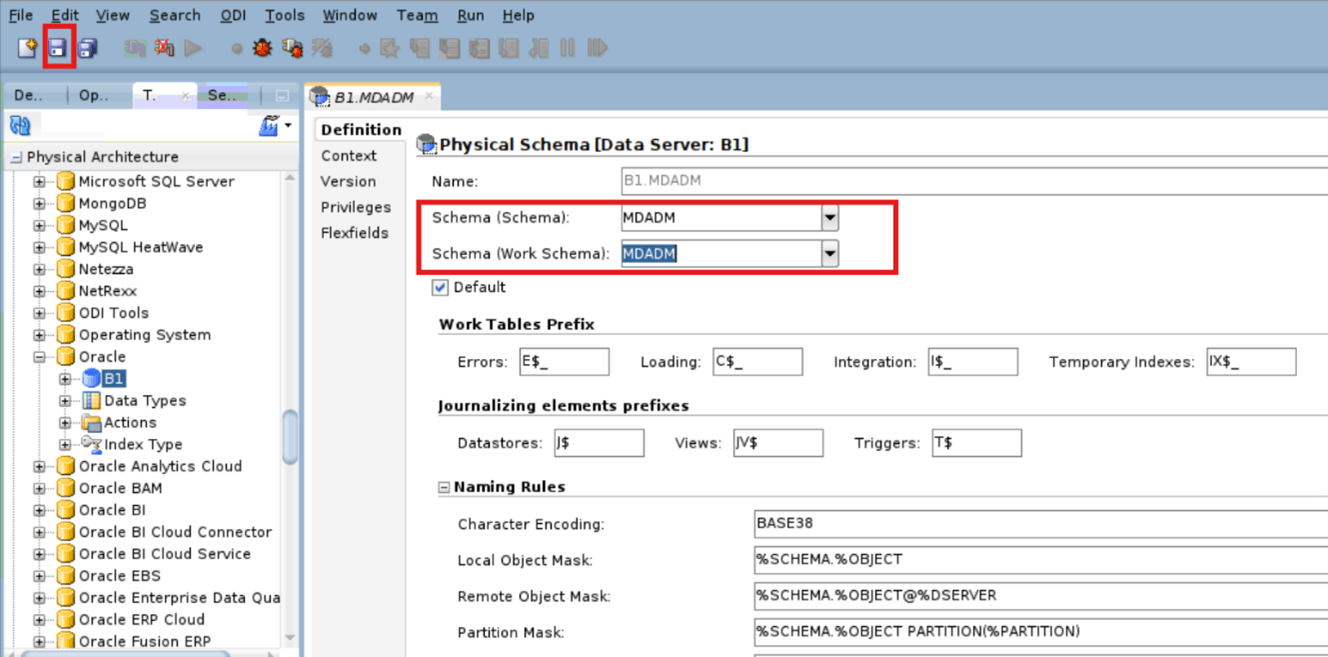
Task: Expand the Index Type node
Action: (x=65, y=444)
